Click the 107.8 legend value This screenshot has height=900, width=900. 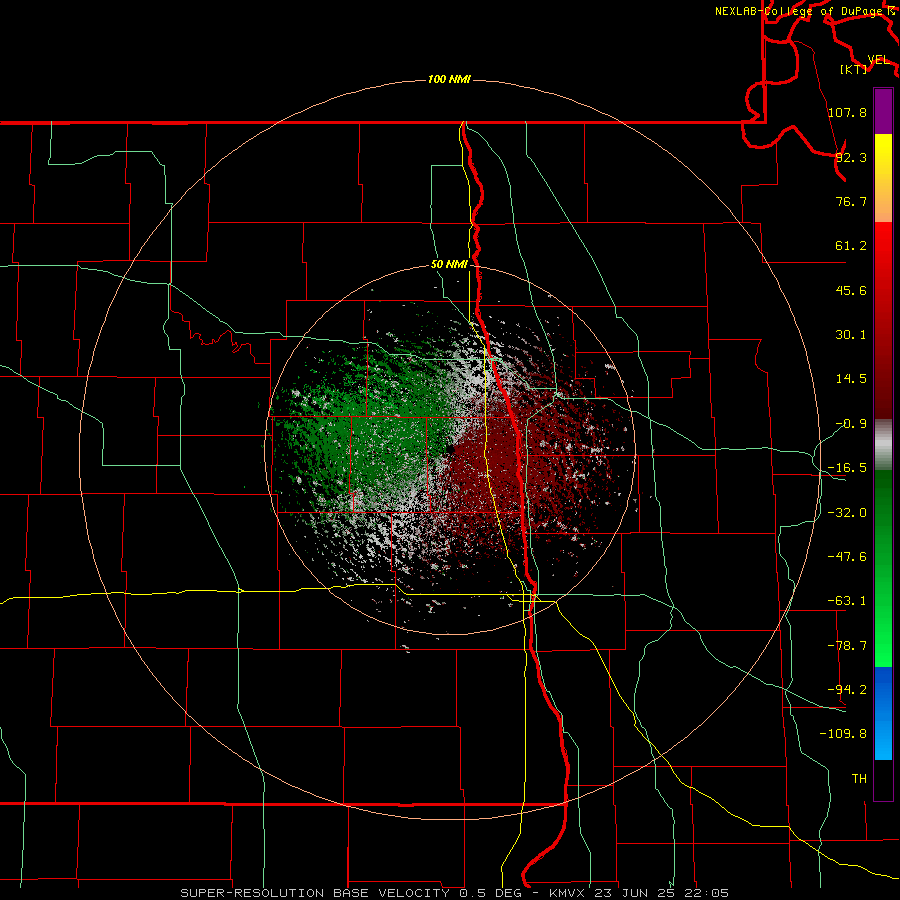coord(847,112)
